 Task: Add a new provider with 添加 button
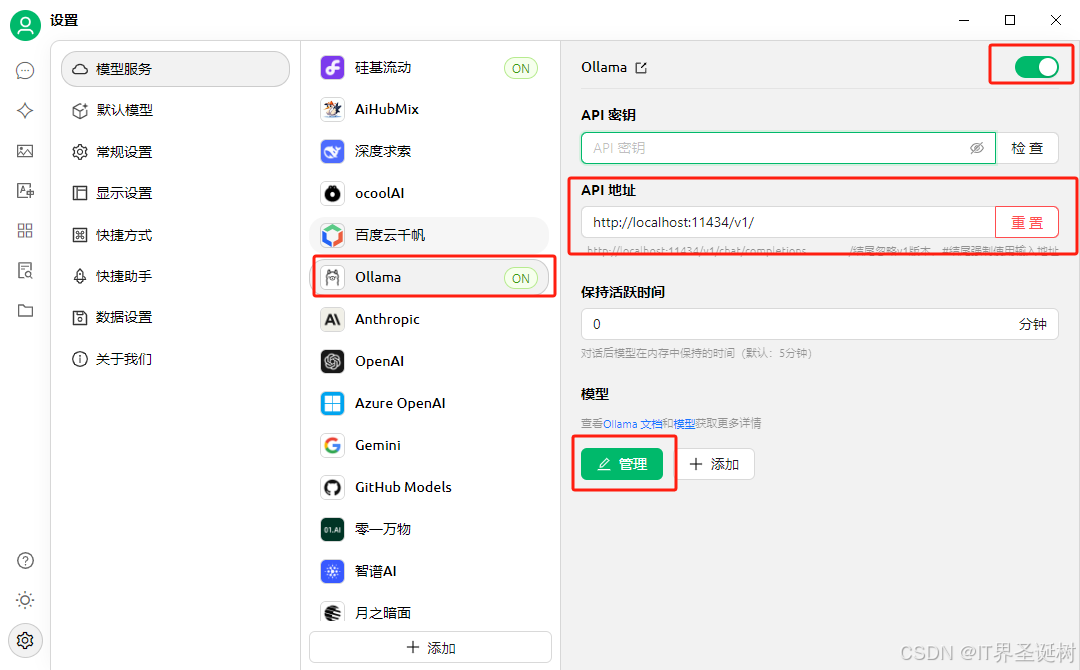pos(430,647)
